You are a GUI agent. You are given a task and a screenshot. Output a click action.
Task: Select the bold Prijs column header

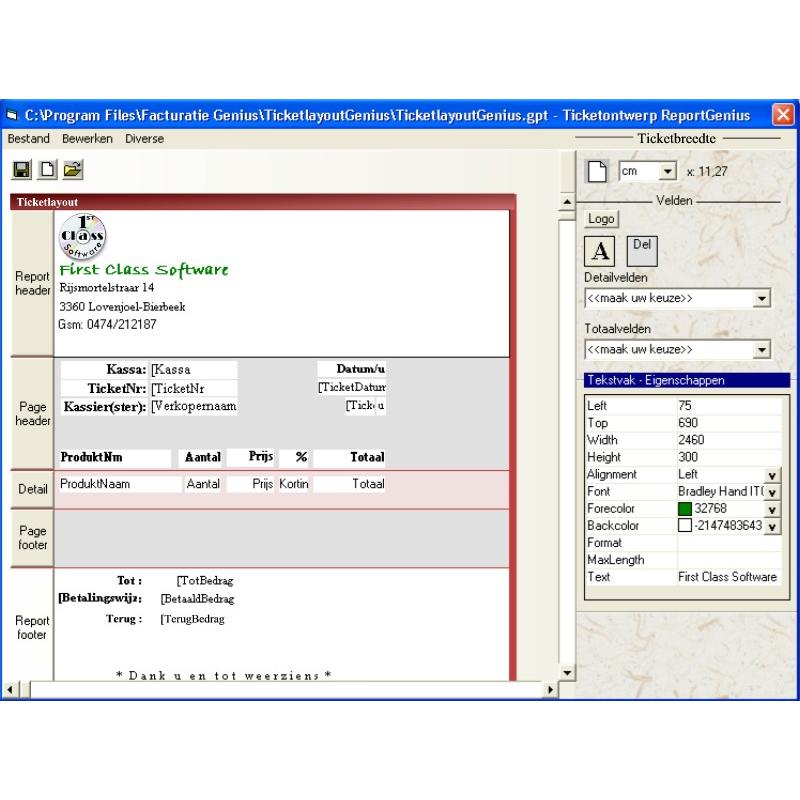pos(251,456)
